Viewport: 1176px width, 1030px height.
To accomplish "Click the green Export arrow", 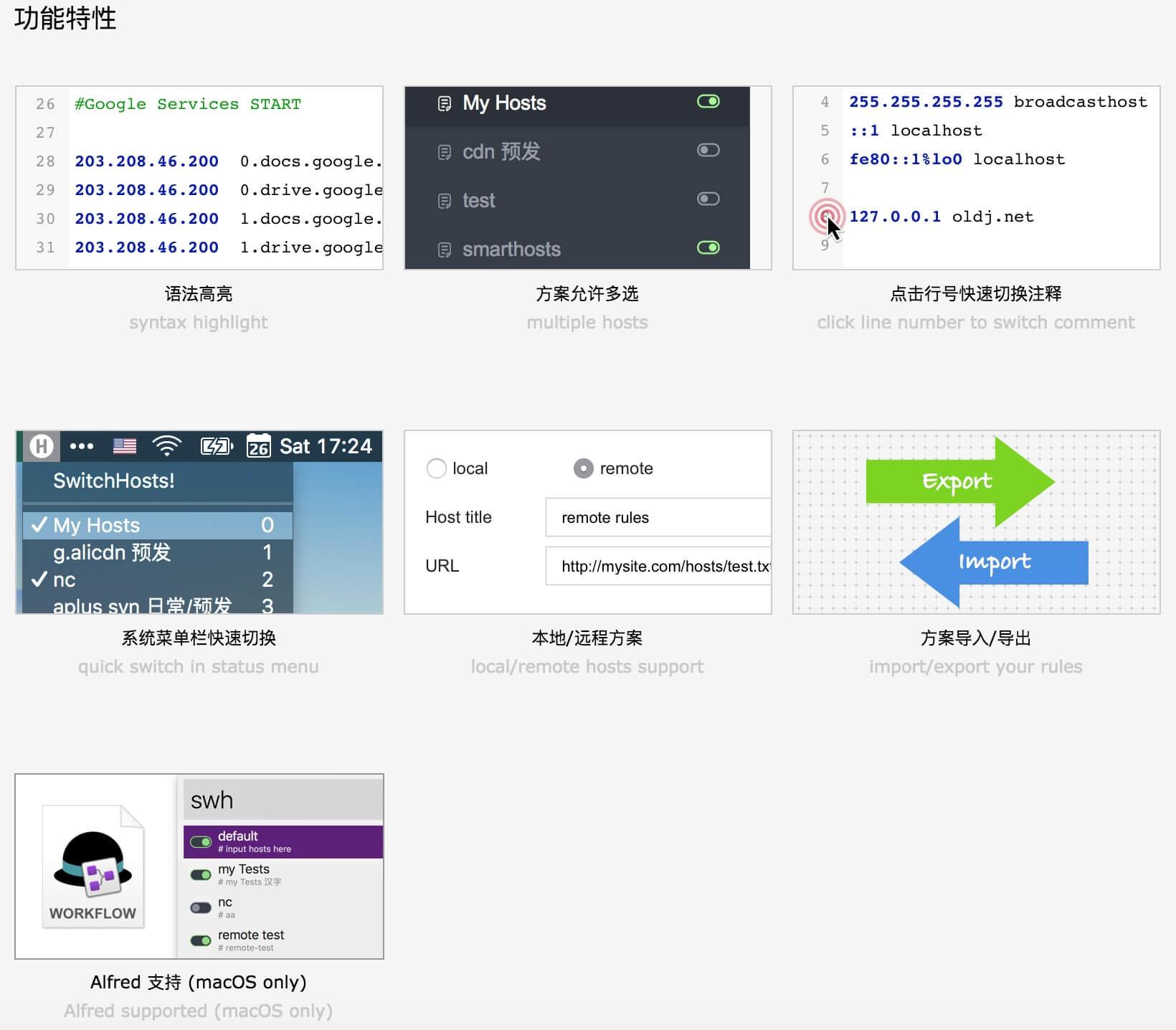I will [960, 481].
